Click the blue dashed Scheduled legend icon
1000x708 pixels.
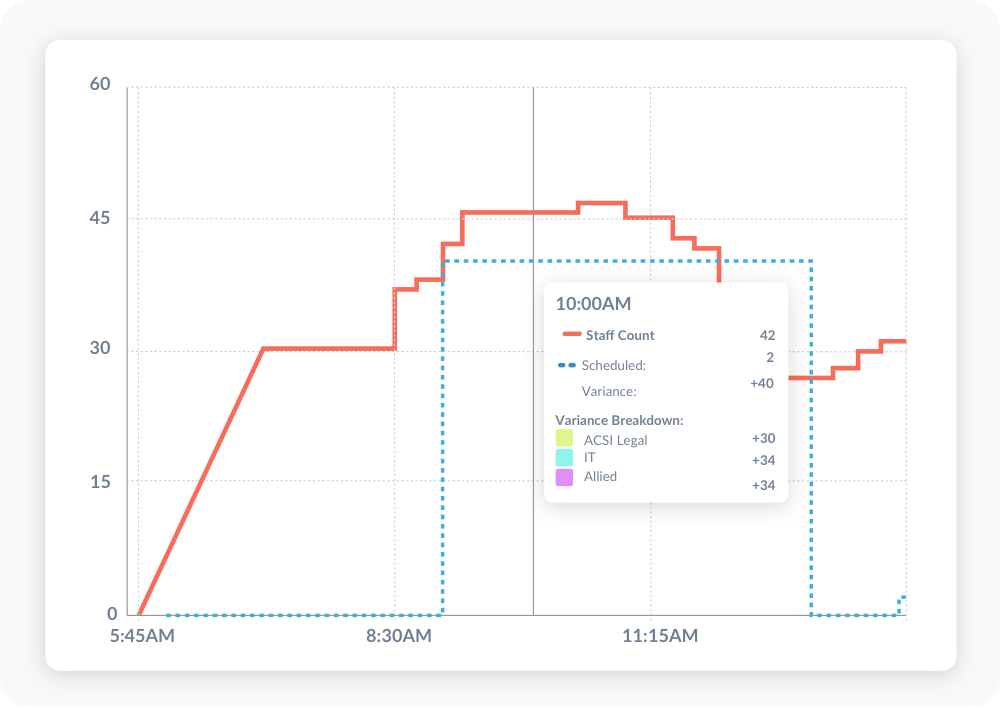coord(567,365)
